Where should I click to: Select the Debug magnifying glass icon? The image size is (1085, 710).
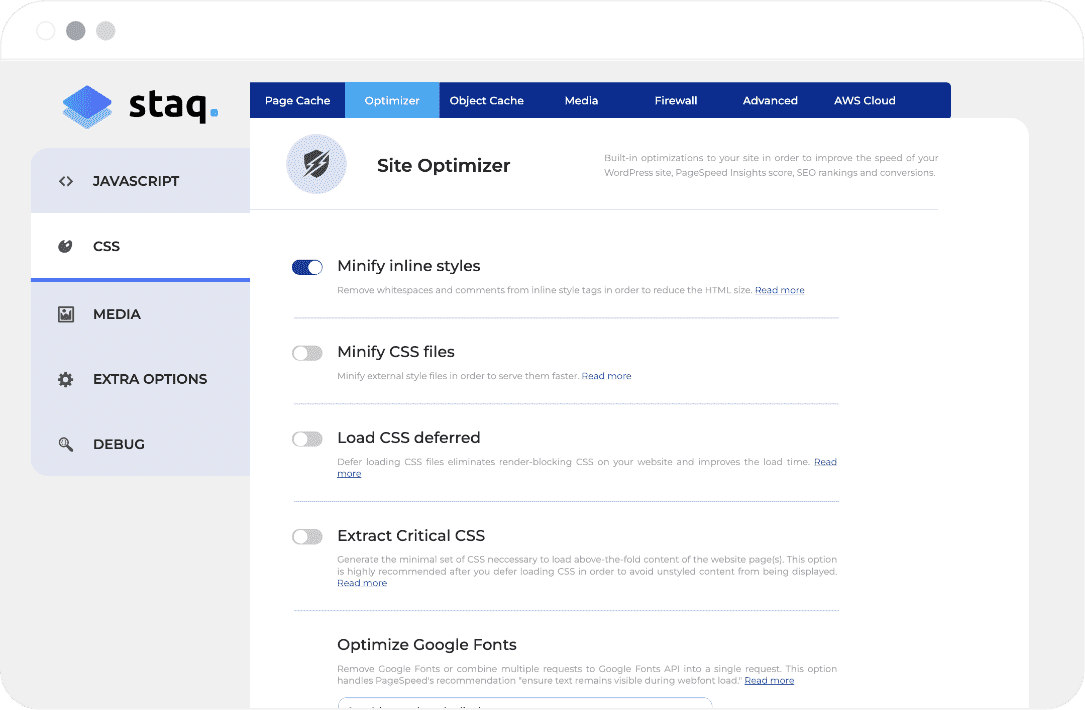click(x=65, y=444)
